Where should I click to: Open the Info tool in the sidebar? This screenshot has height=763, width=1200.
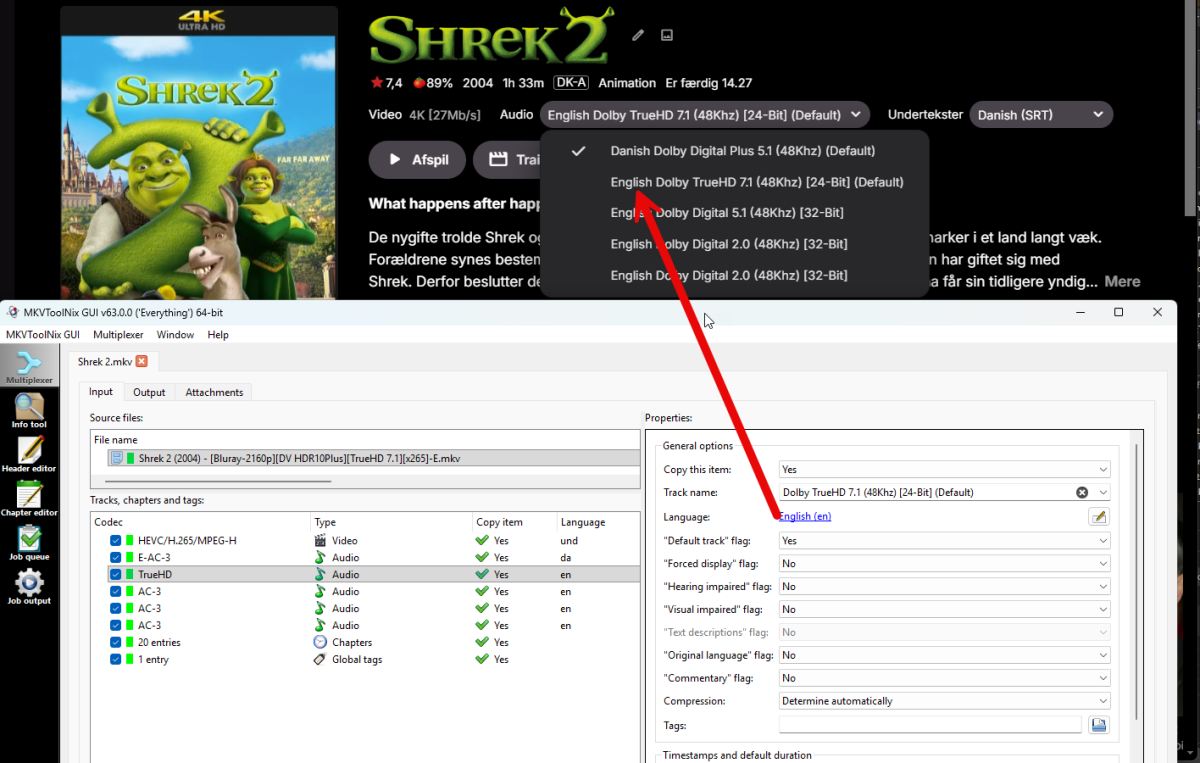click(x=29, y=410)
